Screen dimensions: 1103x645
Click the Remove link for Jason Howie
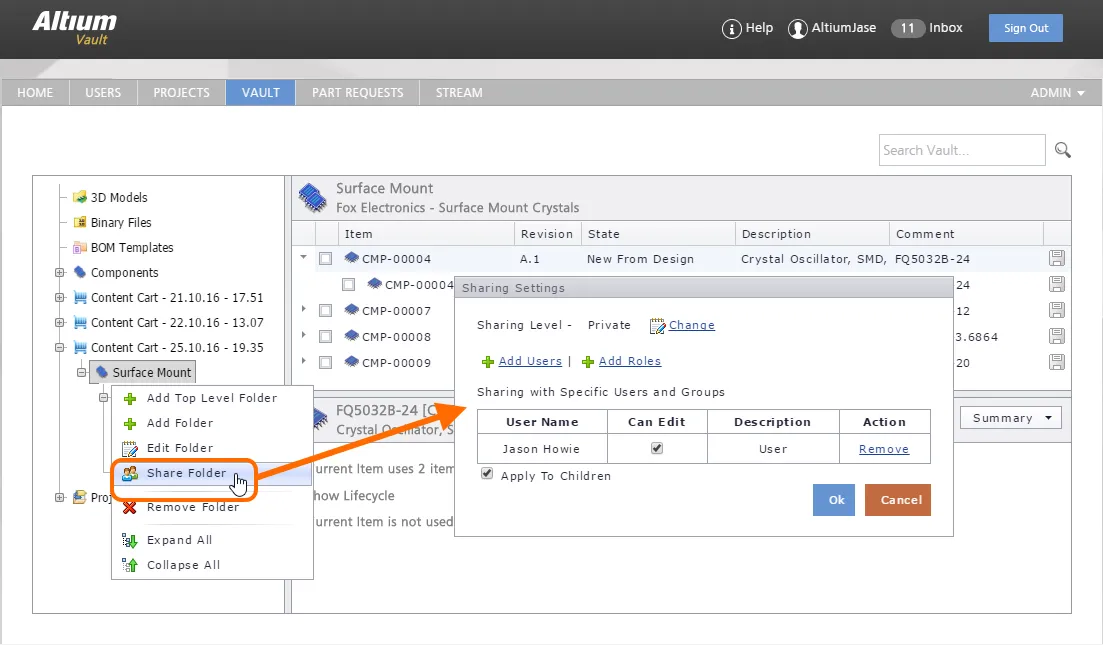884,449
